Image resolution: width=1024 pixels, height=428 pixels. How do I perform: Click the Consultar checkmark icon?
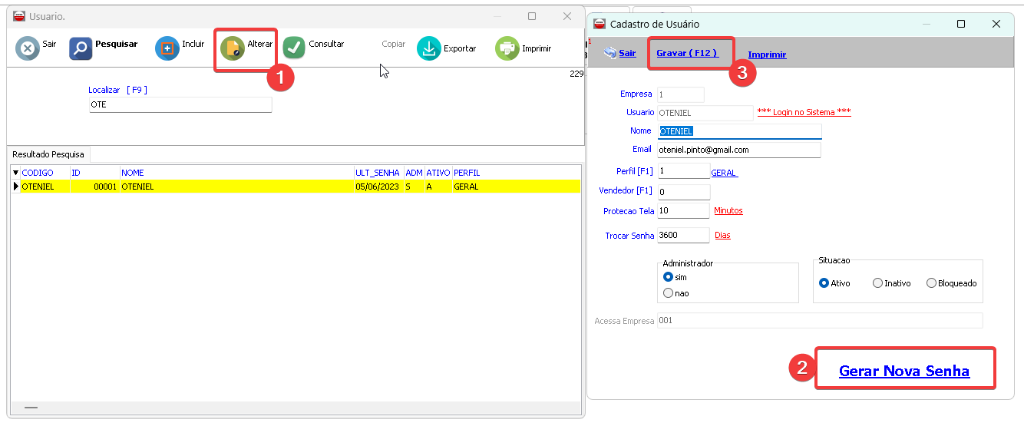pyautogui.click(x=294, y=47)
